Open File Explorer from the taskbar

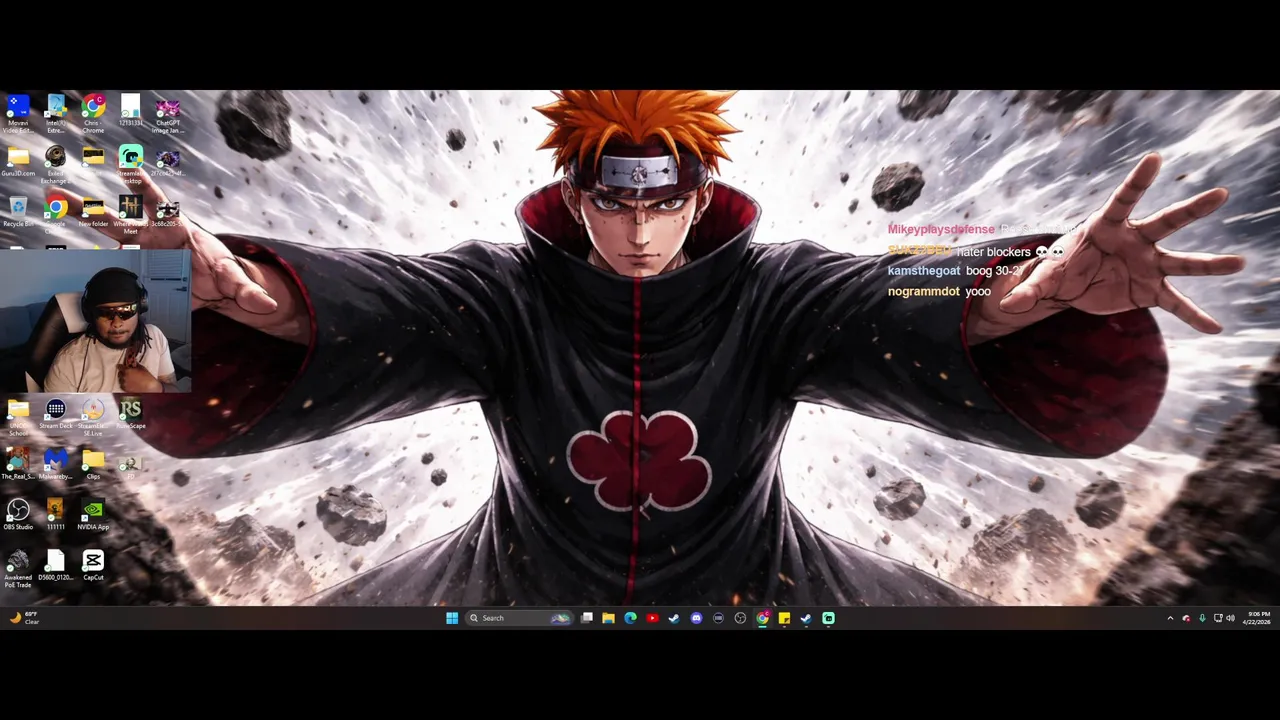tap(608, 618)
